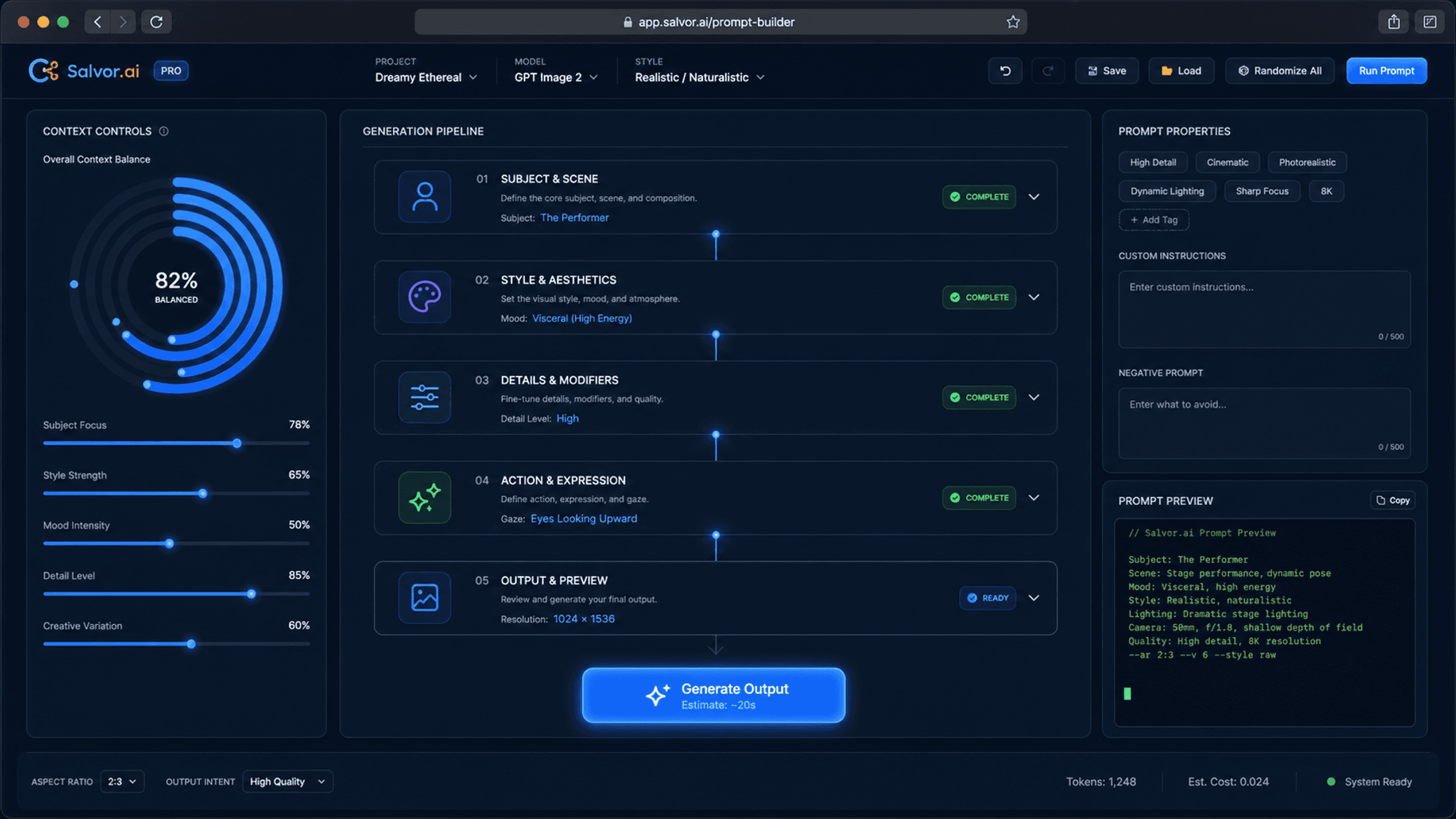Click the Run Prompt button

[x=1386, y=70]
